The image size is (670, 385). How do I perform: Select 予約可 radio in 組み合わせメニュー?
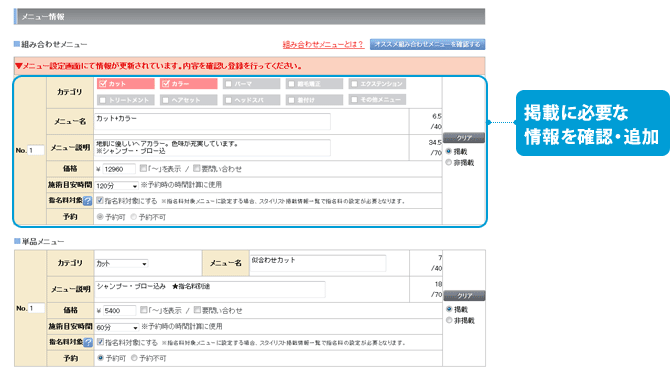point(100,217)
